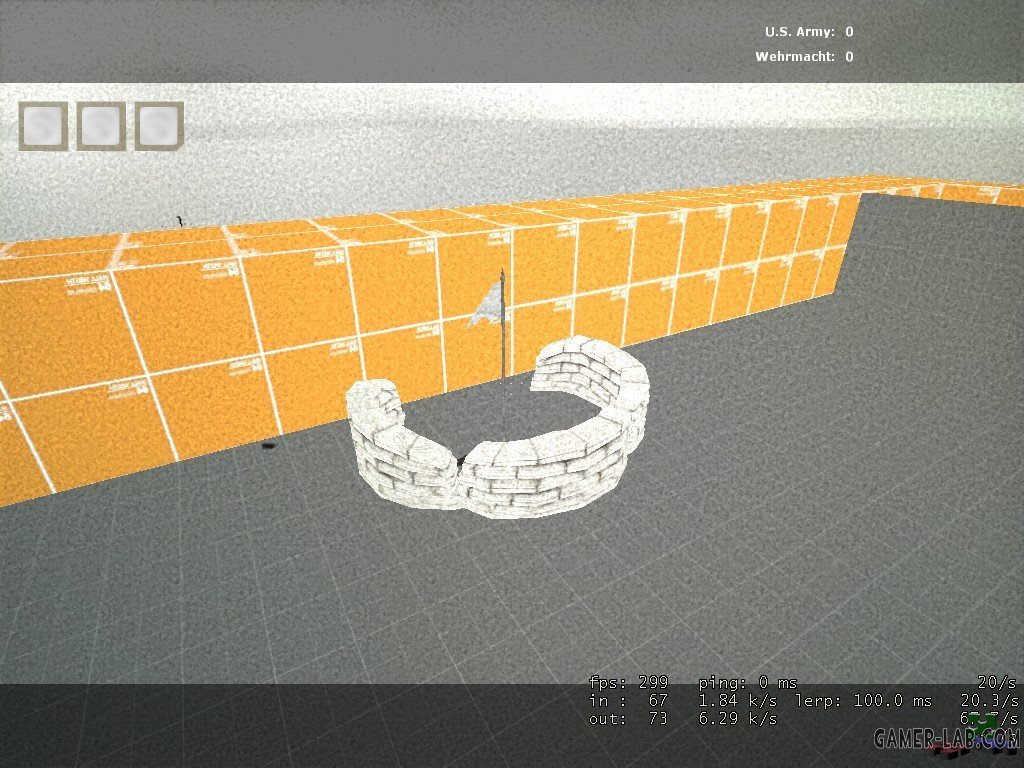Click the ping: 0 ms readout
Viewport: 1024px width, 768px height.
(748, 682)
